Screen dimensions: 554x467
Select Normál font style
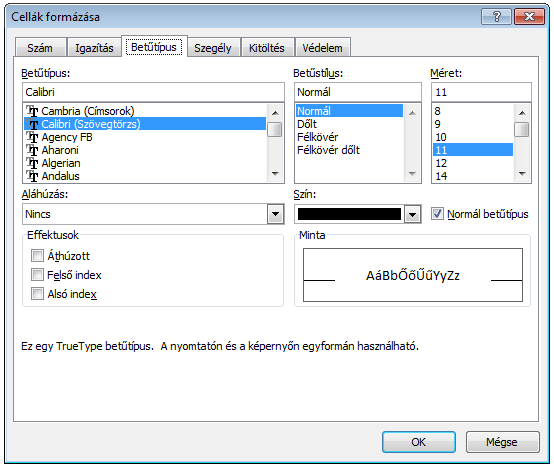point(349,111)
